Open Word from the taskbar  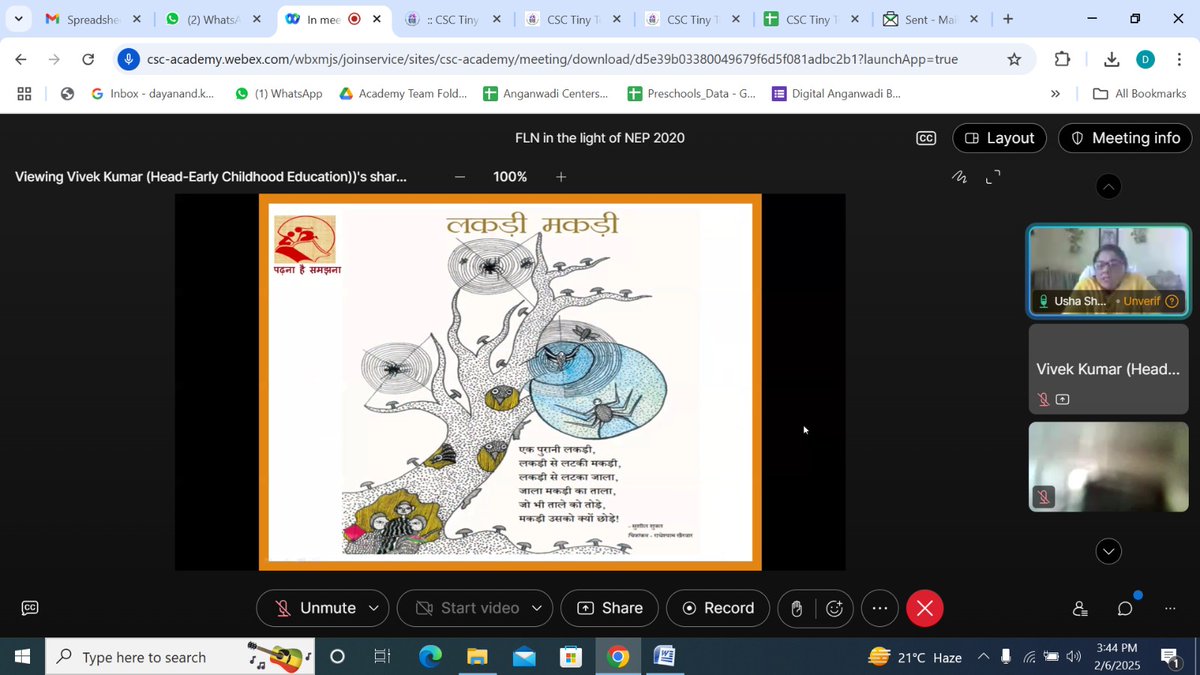(664, 657)
